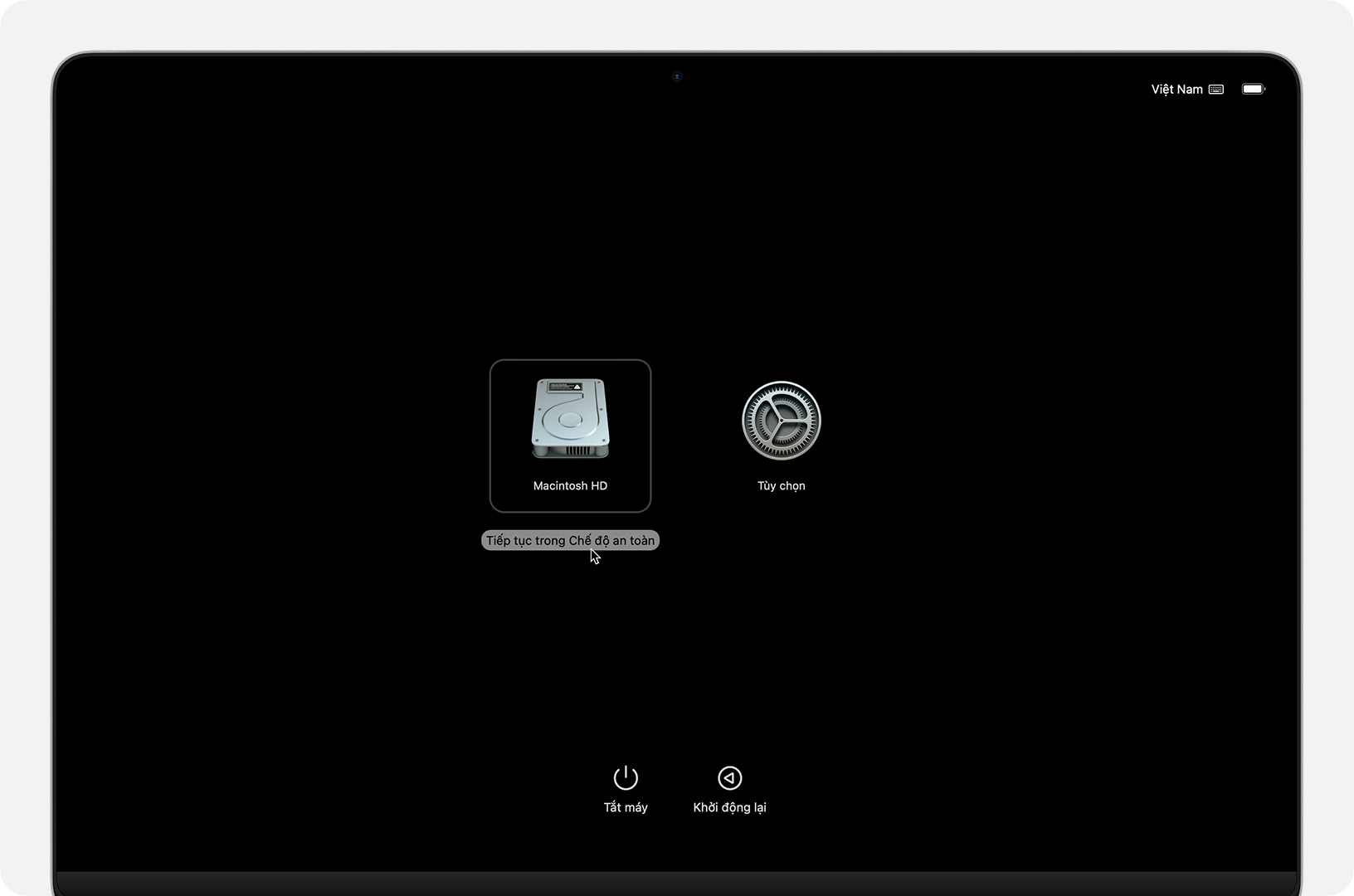Check the battery status icon

point(1253,89)
